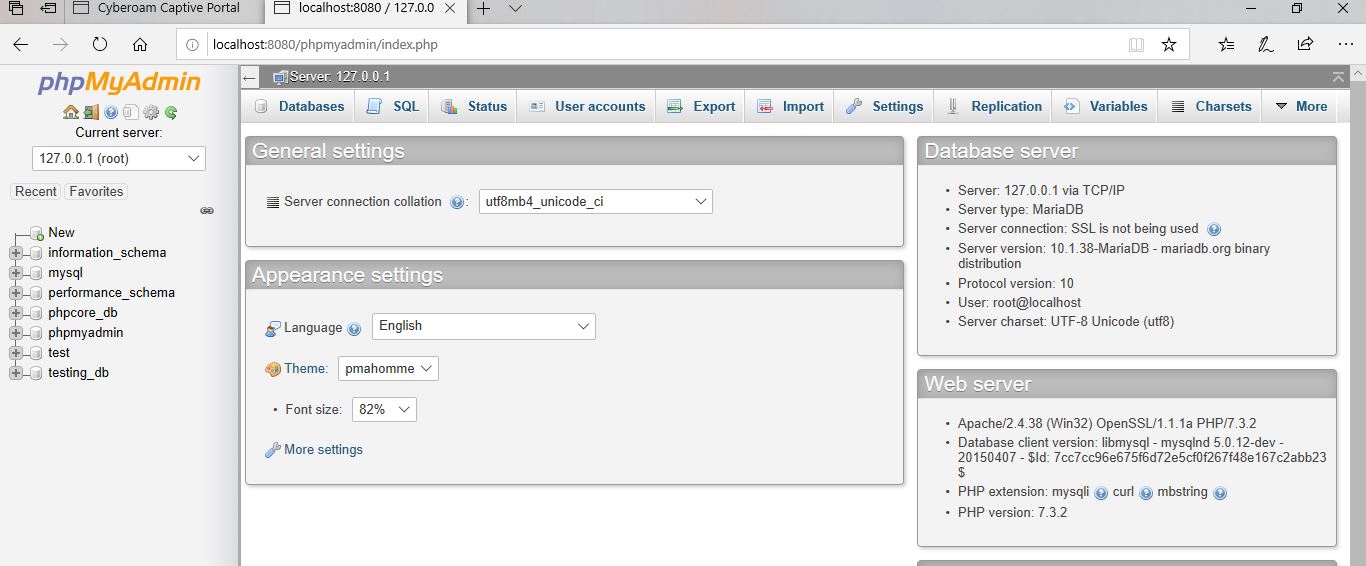This screenshot has height=566, width=1366.
Task: Expand the mysql database tree node
Action: point(15,273)
